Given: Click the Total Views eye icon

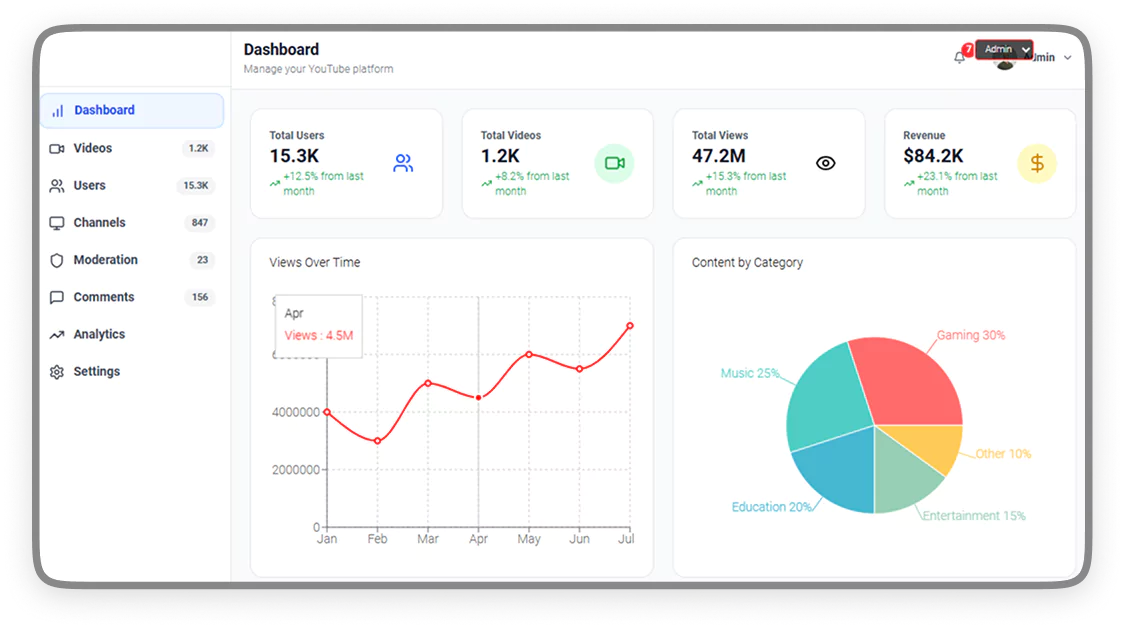Looking at the screenshot, I should (x=825, y=164).
